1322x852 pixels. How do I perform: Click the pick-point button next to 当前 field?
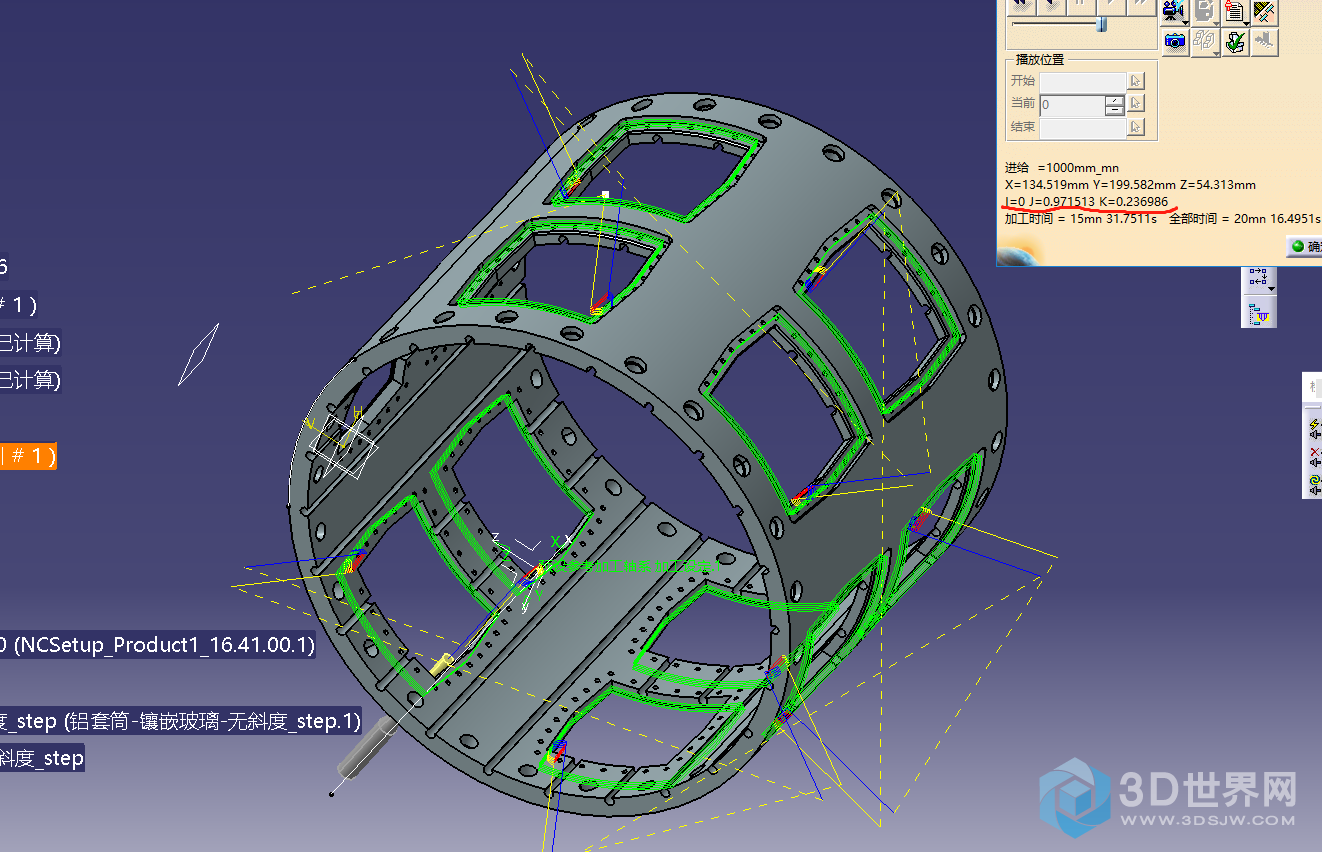coord(1136,104)
